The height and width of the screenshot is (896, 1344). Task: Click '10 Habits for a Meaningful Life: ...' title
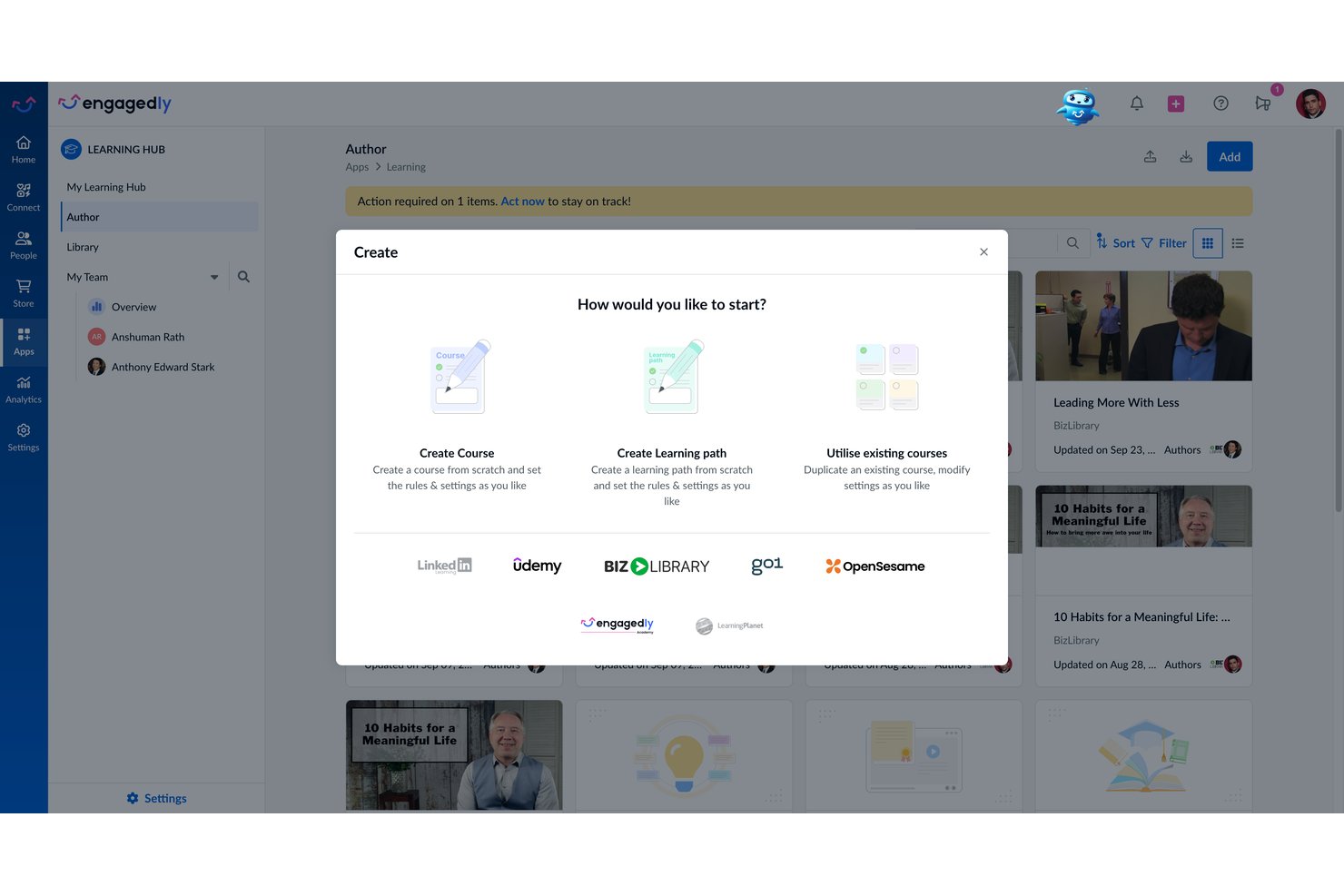1141,616
